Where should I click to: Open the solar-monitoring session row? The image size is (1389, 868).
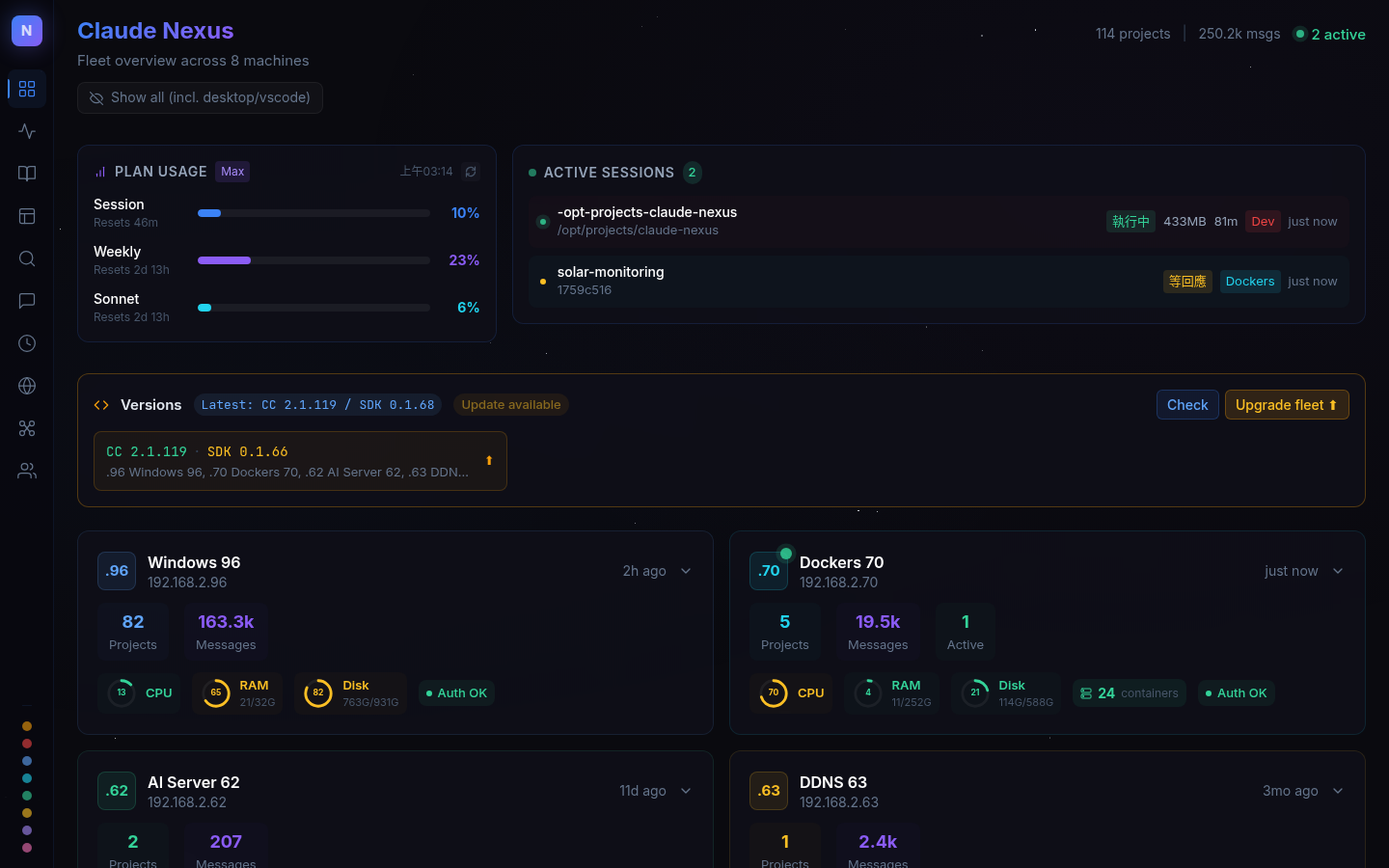point(939,282)
